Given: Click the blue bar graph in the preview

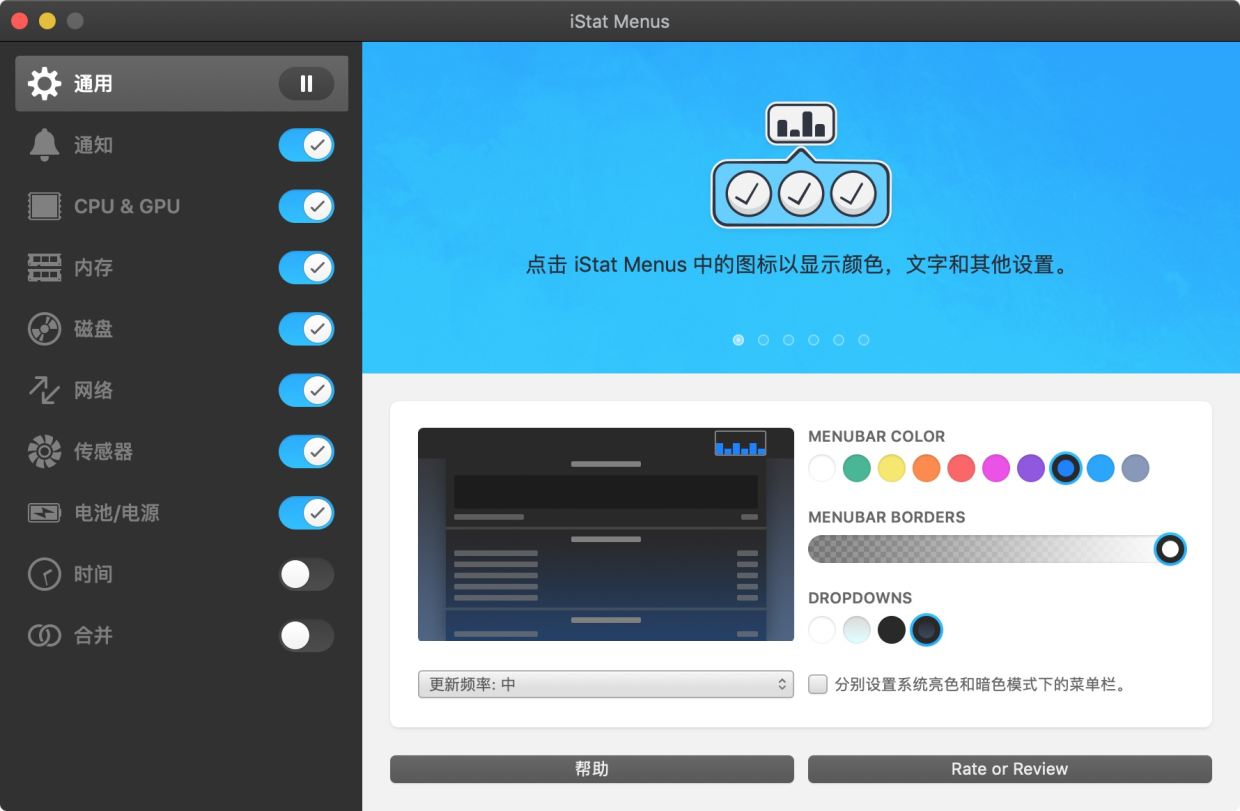Looking at the screenshot, I should tap(741, 444).
